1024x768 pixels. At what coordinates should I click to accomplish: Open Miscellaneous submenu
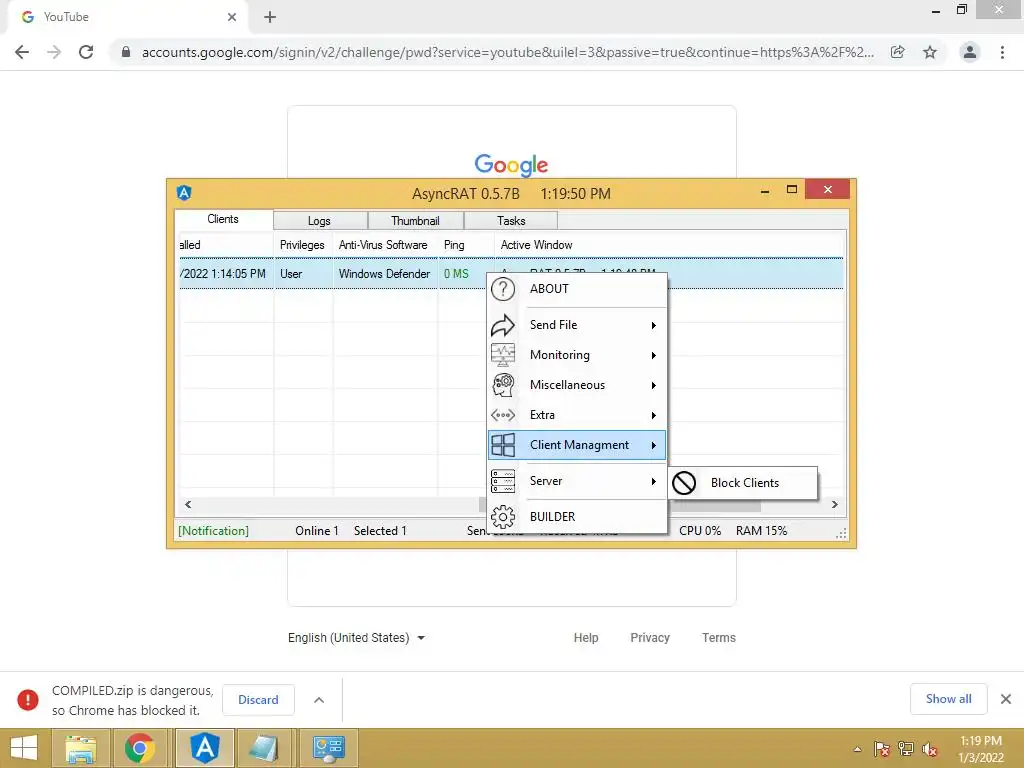(x=577, y=385)
